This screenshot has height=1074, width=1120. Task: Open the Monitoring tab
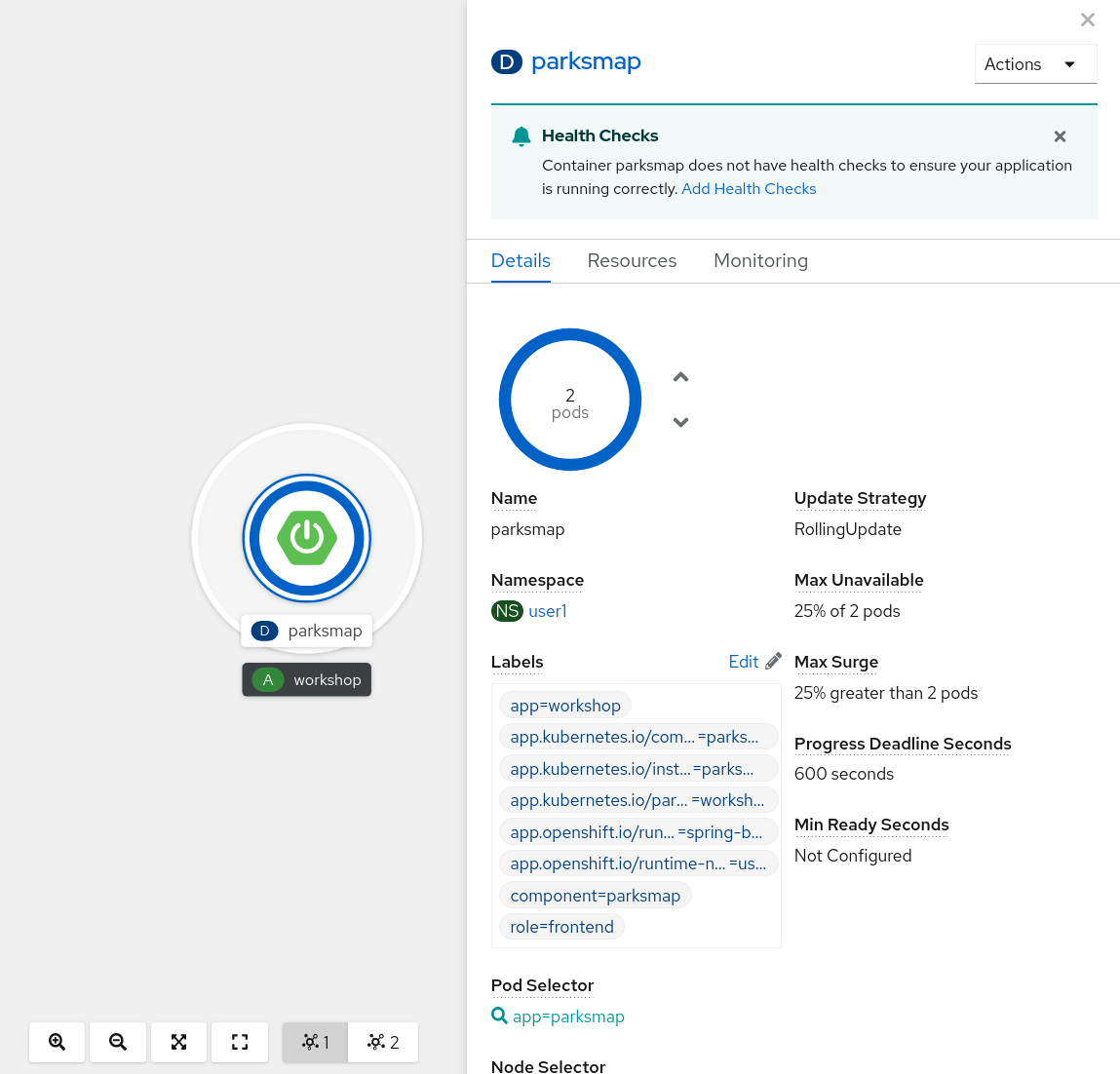click(760, 261)
